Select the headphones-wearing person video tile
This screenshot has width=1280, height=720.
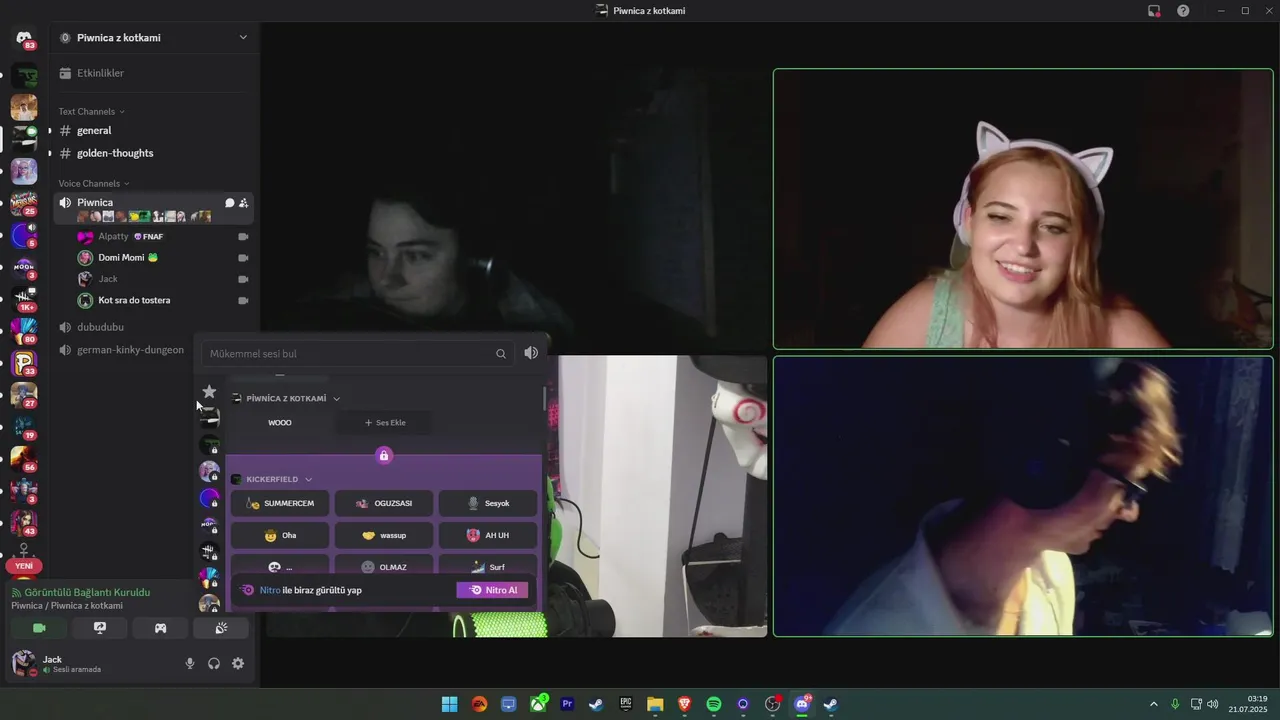point(1023,496)
